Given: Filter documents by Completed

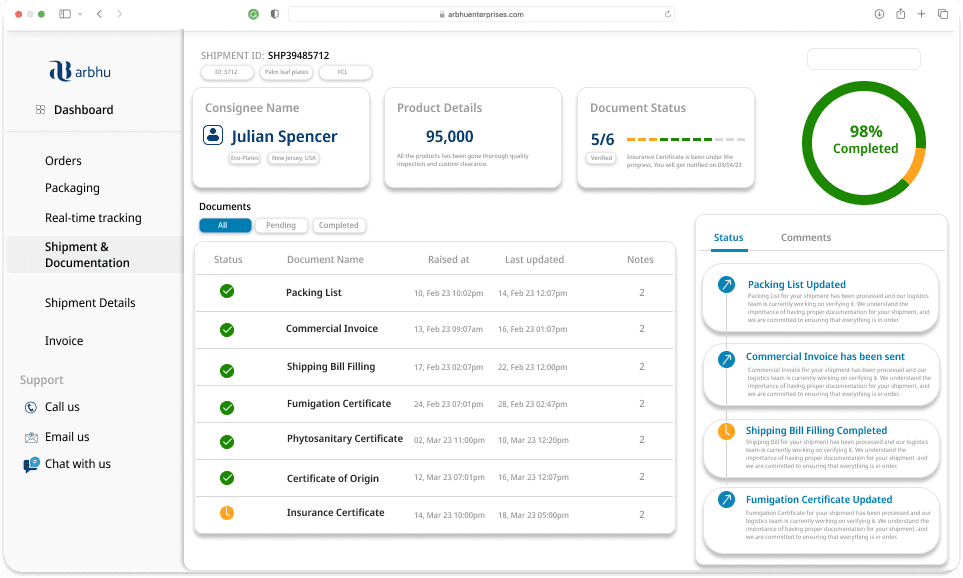Looking at the screenshot, I should pyautogui.click(x=338, y=226).
